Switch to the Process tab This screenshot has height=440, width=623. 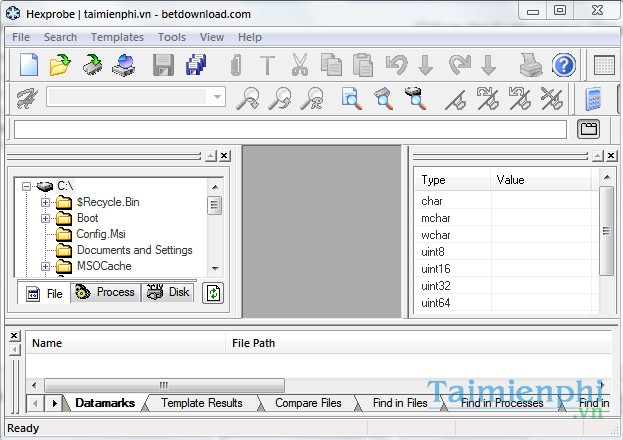pos(105,293)
